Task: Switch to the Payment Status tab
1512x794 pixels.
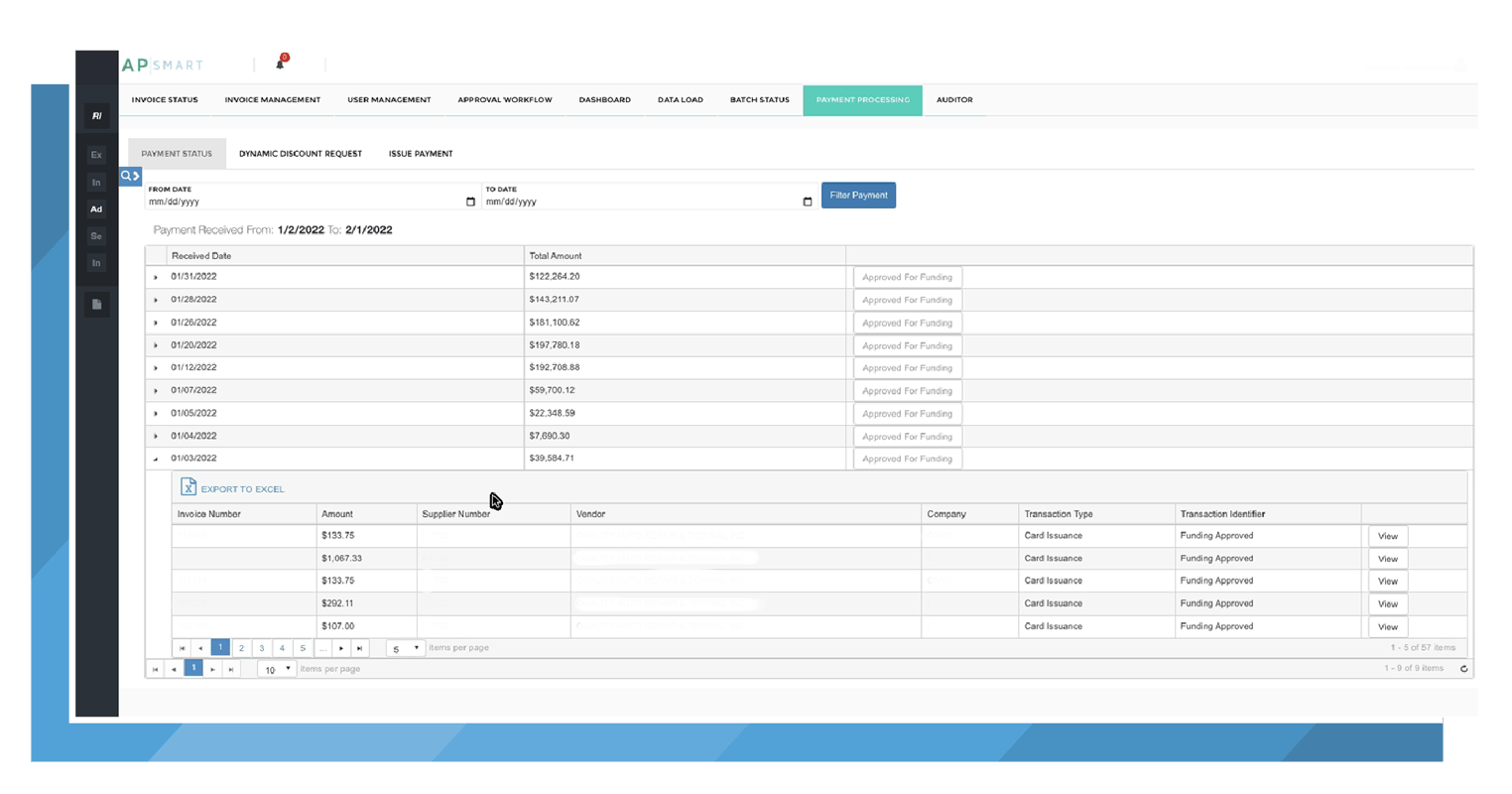Action: [177, 154]
